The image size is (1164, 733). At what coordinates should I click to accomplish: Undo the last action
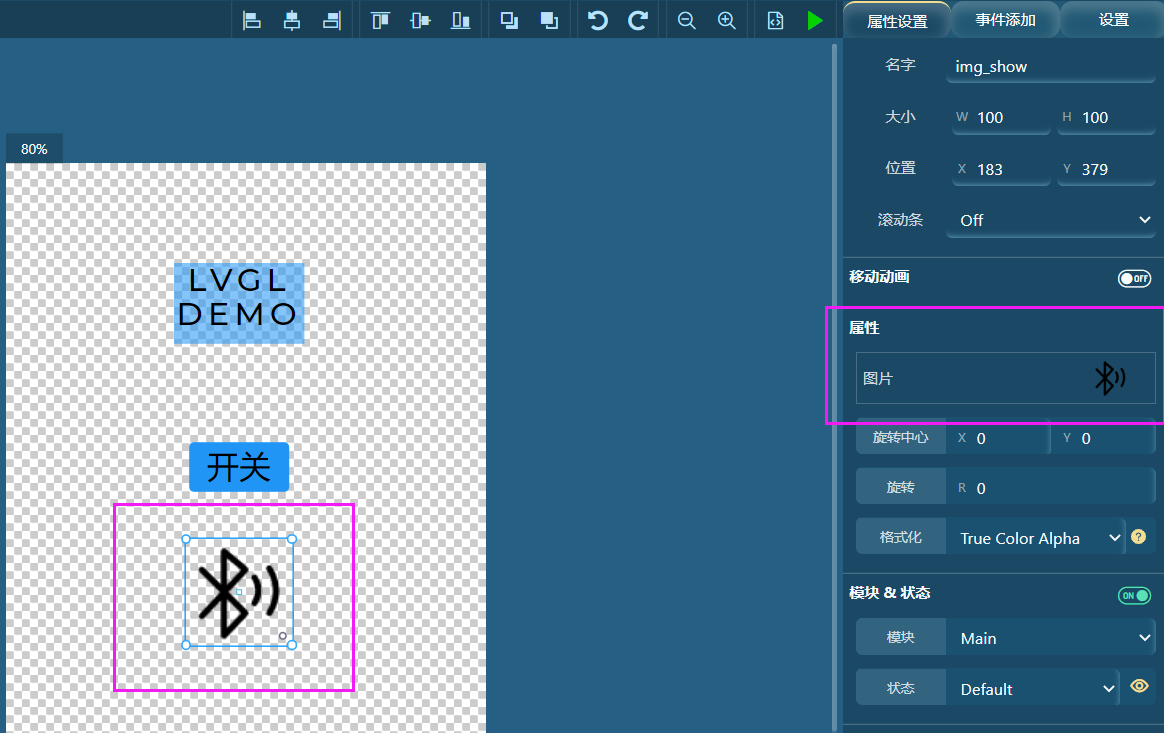(598, 20)
